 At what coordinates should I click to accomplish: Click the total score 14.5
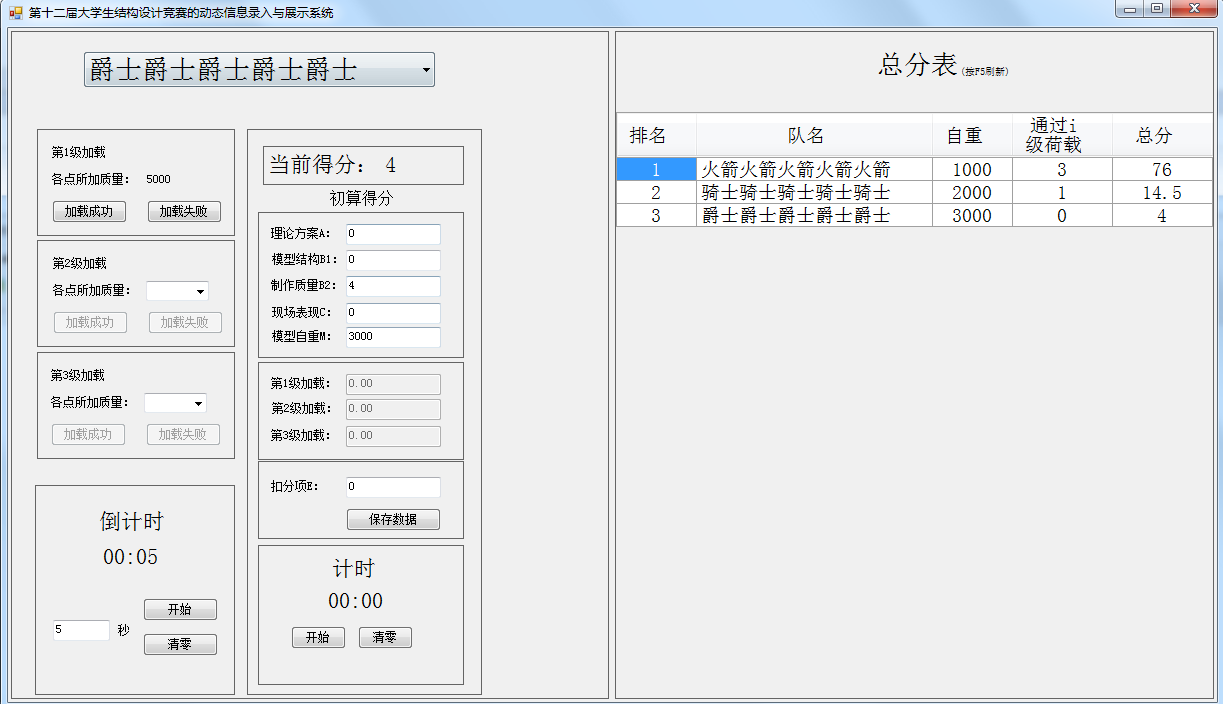pyautogui.click(x=1162, y=192)
